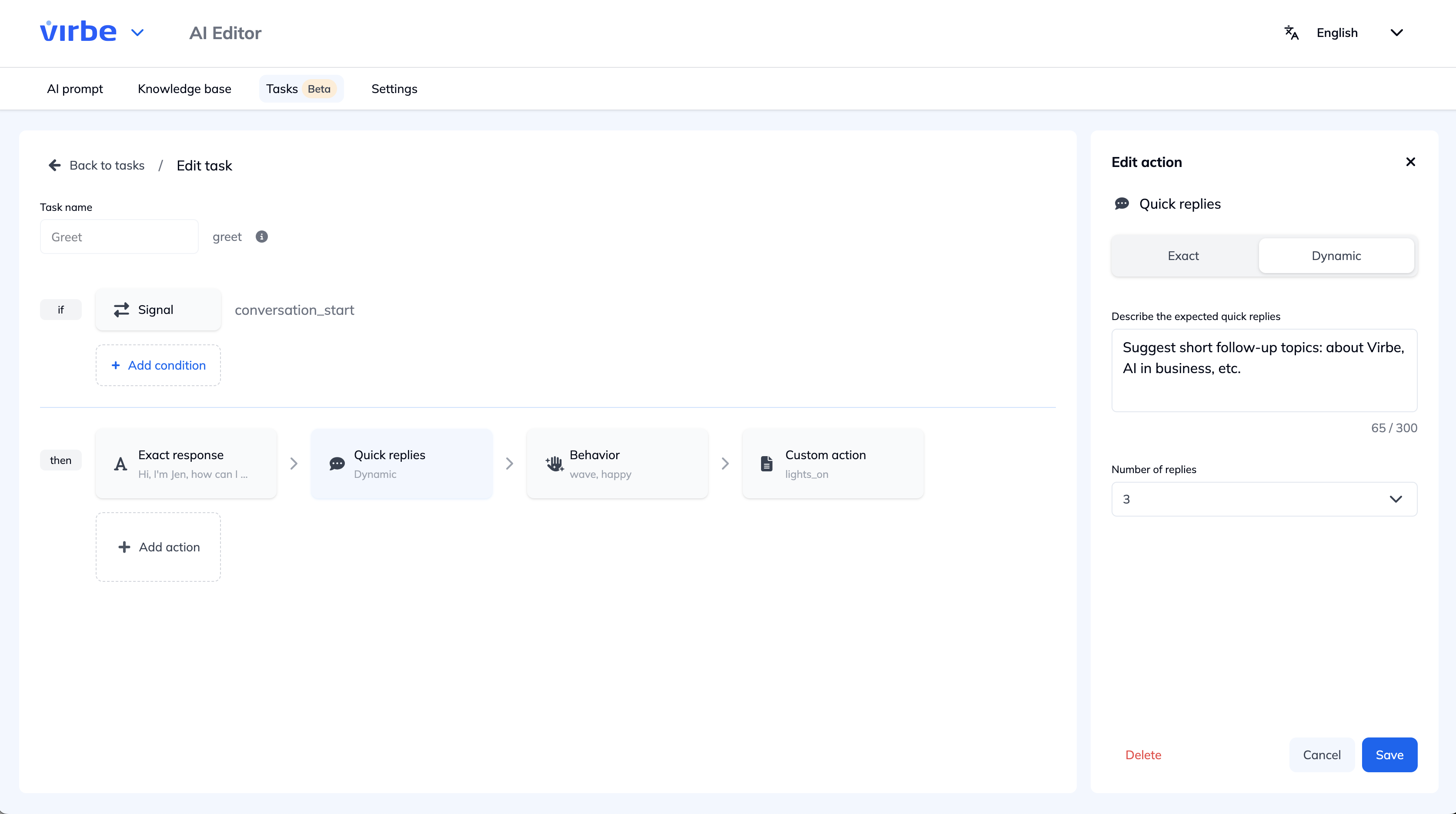The image size is (1456, 814).
Task: Click the Quick replies speech bubble icon
Action: click(x=337, y=464)
